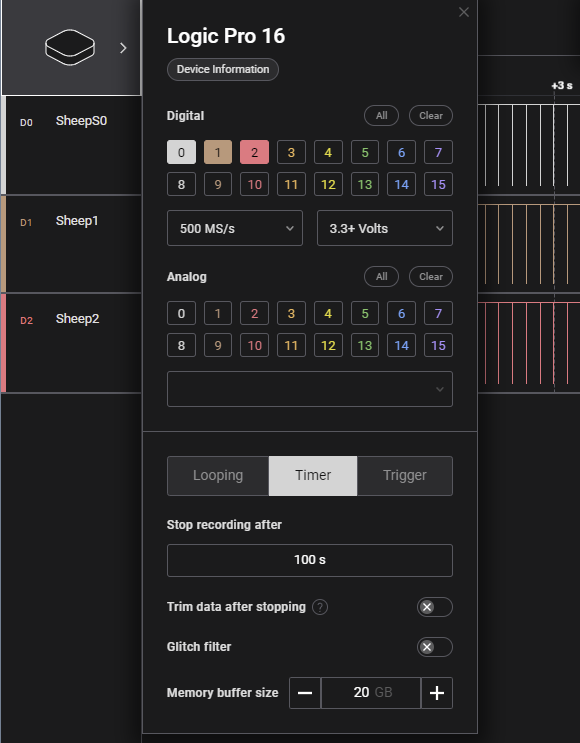This screenshot has width=580, height=743.
Task: Enable digital channel 8
Action: 181,184
